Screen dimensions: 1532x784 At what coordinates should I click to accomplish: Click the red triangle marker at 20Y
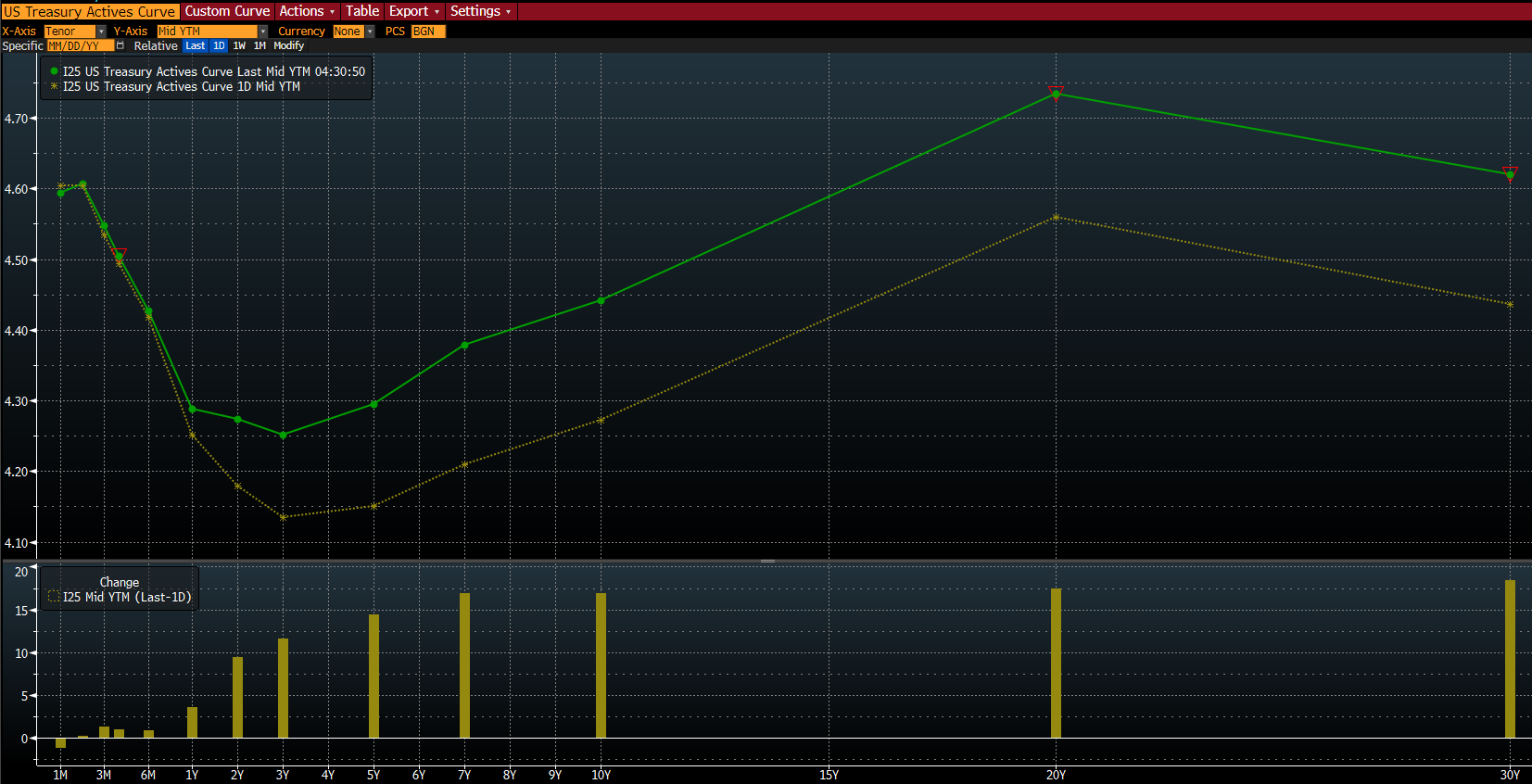(x=1056, y=92)
